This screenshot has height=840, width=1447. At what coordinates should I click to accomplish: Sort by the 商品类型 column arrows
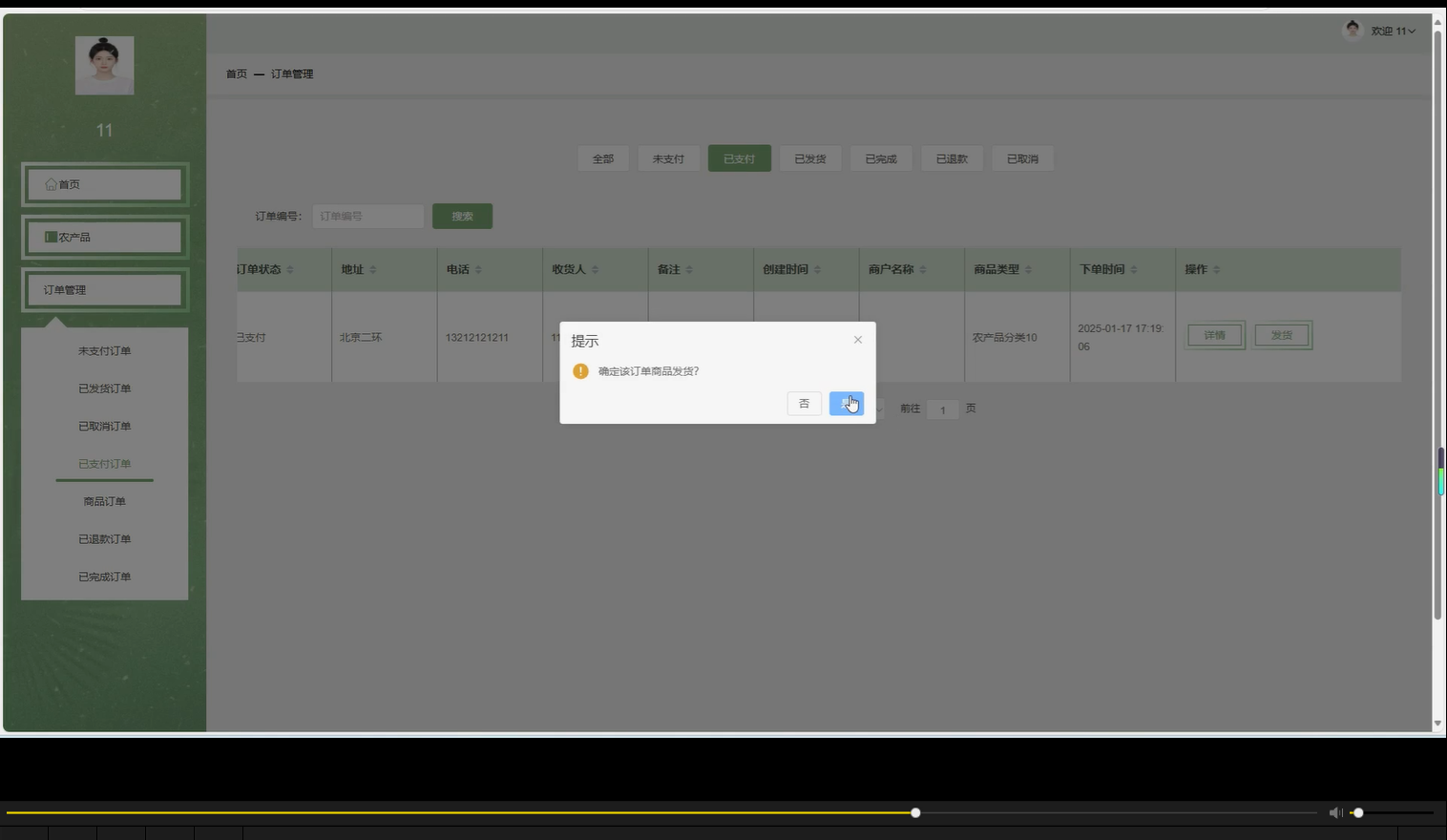coord(1028,270)
